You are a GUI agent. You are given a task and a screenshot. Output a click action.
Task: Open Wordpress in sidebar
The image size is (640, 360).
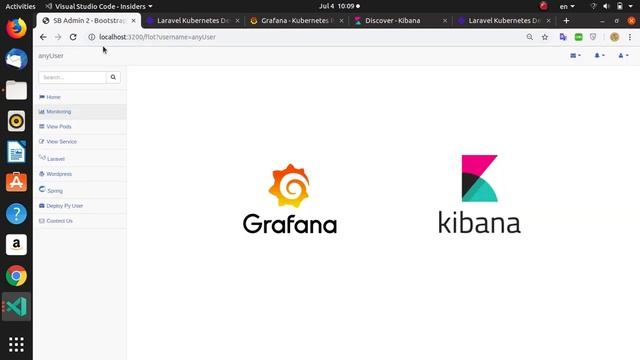tap(80, 174)
